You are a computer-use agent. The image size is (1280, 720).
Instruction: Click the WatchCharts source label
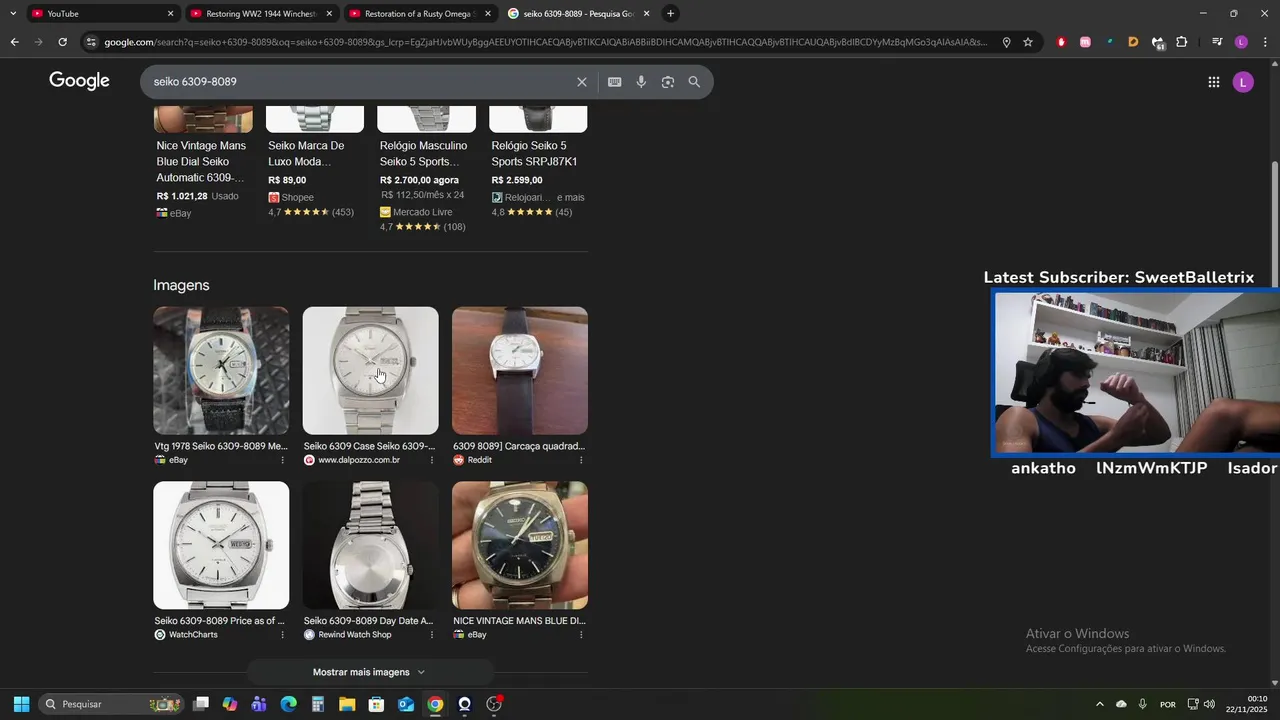pyautogui.click(x=193, y=635)
